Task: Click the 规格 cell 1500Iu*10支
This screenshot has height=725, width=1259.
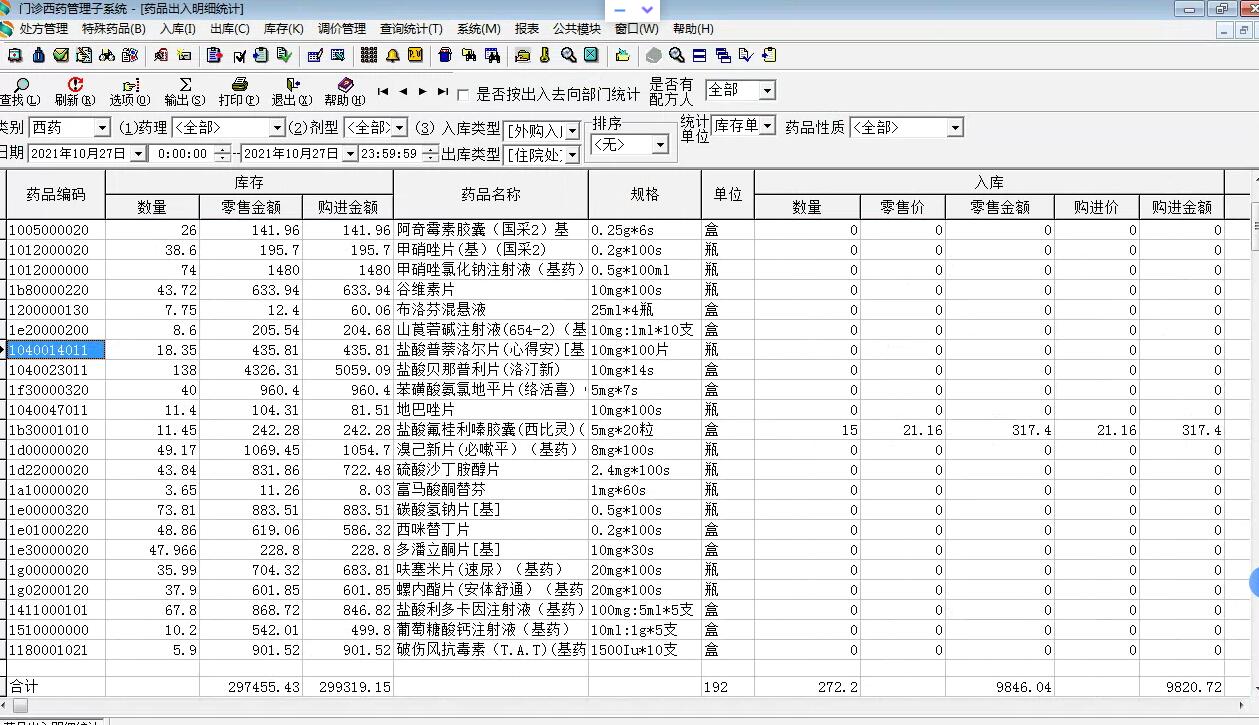Action: tap(644, 650)
